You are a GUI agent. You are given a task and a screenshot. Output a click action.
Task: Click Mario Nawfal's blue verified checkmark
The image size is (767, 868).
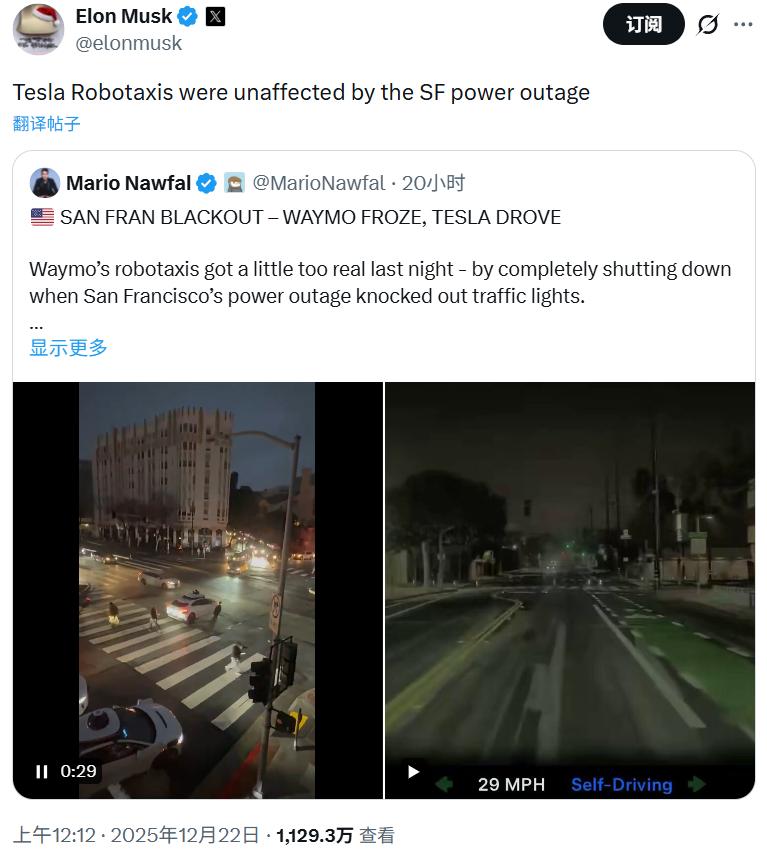click(207, 183)
